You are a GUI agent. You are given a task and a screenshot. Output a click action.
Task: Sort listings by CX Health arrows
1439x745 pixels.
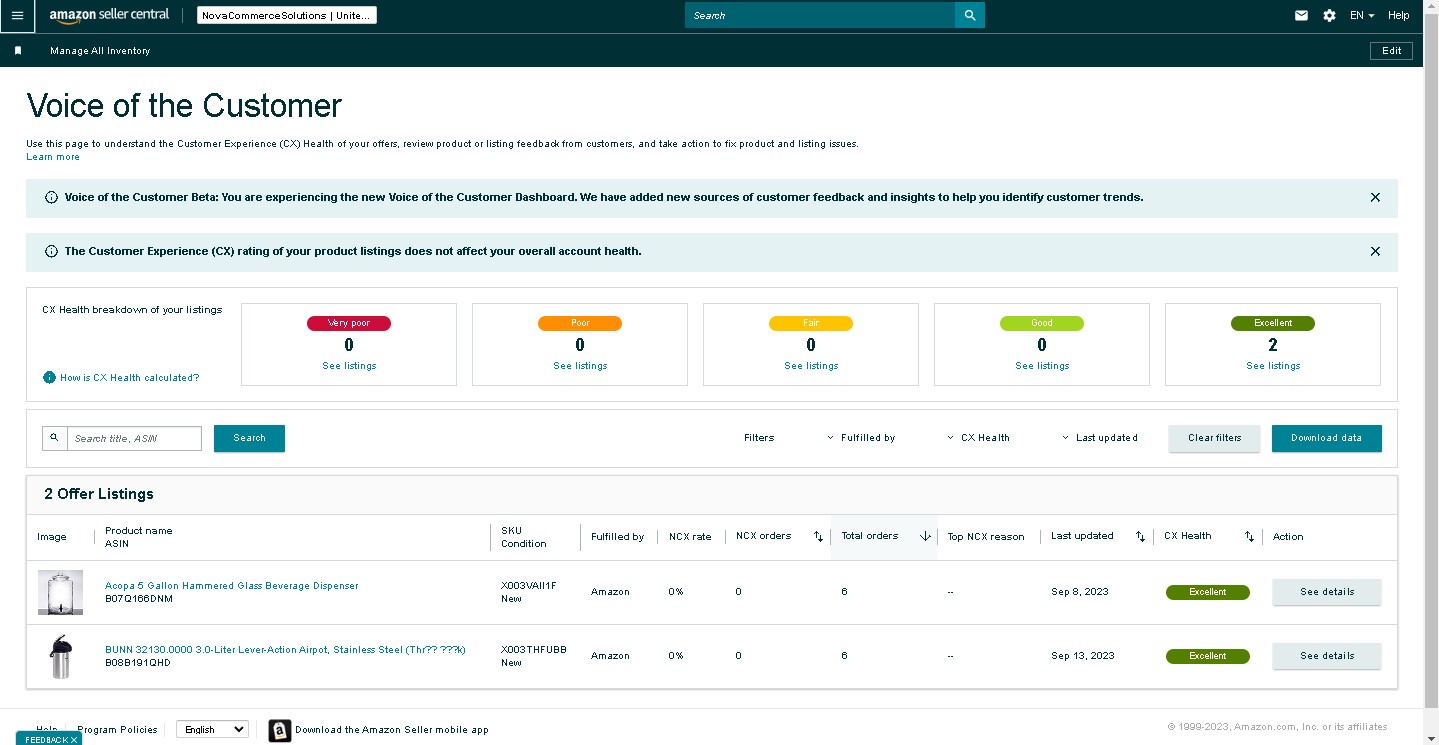click(1249, 537)
